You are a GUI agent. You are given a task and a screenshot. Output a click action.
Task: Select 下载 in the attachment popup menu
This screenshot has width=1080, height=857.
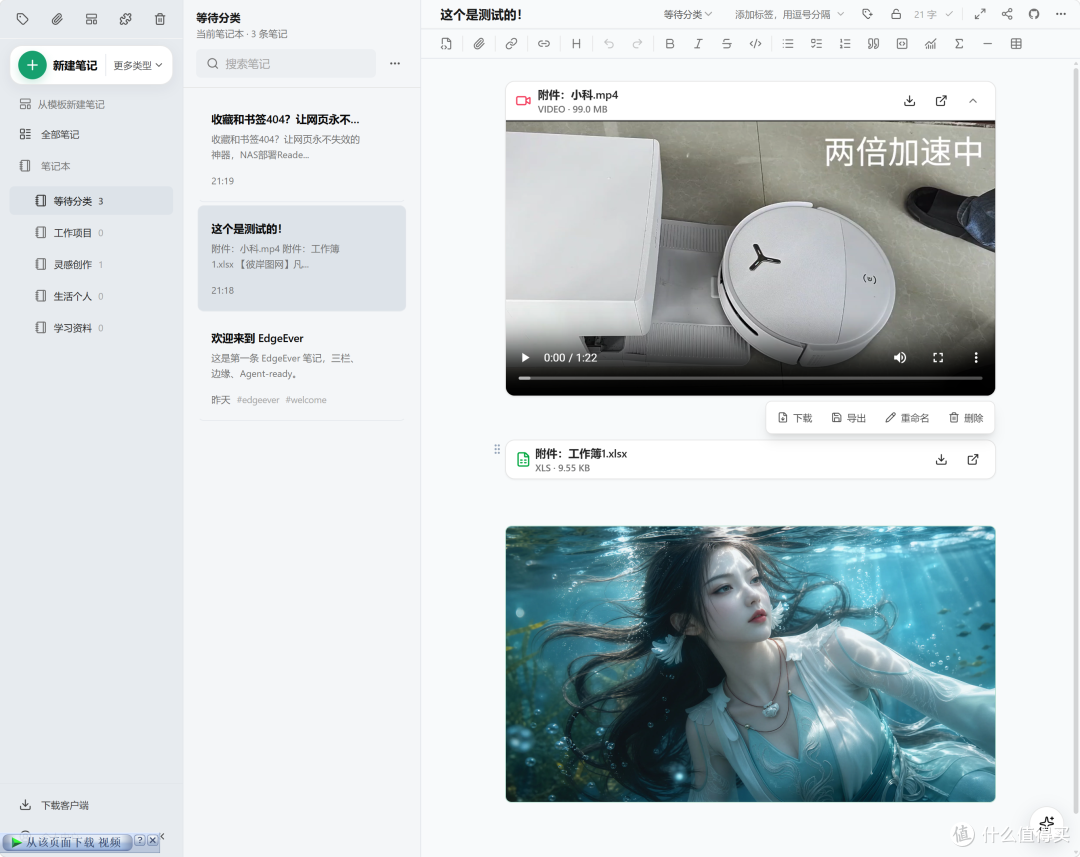tap(795, 418)
